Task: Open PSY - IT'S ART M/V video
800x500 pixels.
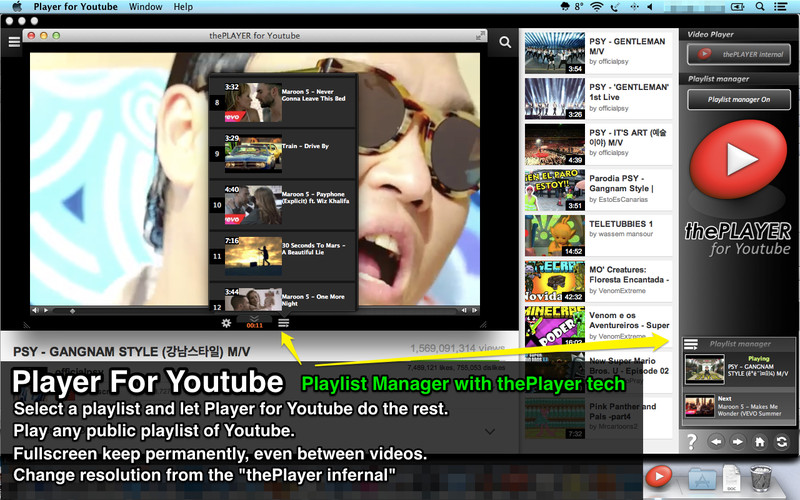Action: (598, 144)
